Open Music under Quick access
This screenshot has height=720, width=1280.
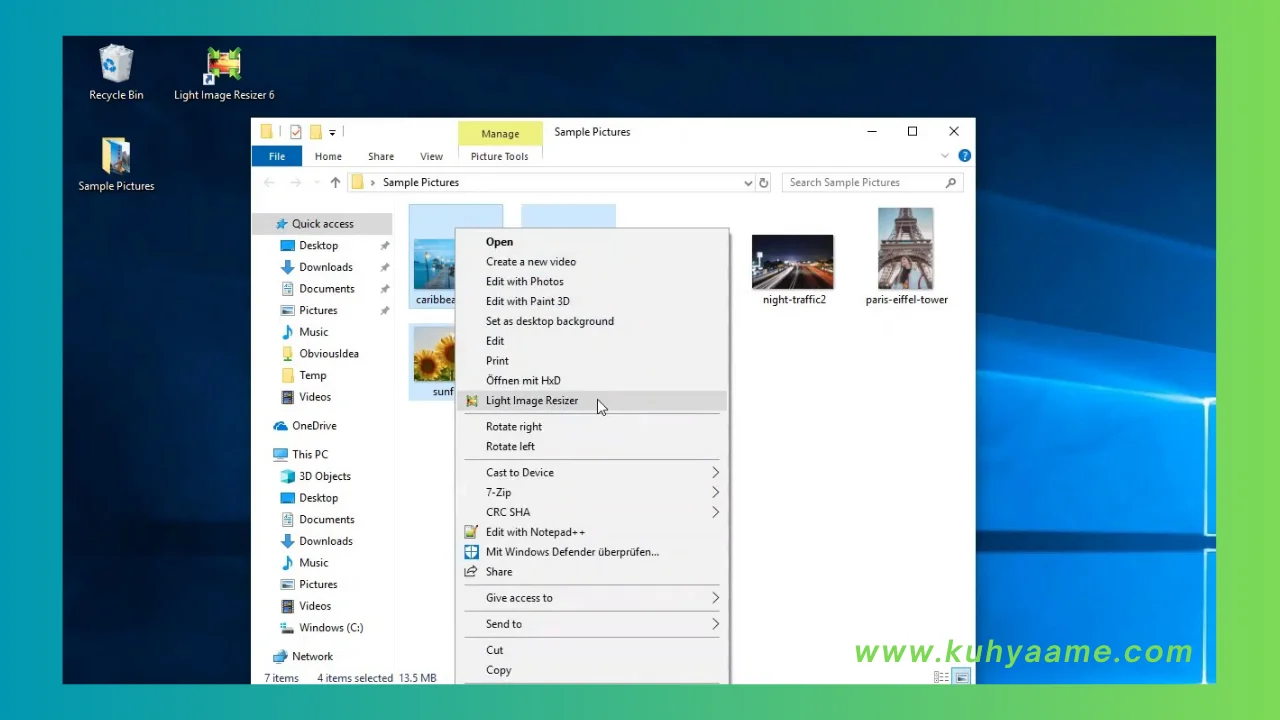(x=313, y=332)
